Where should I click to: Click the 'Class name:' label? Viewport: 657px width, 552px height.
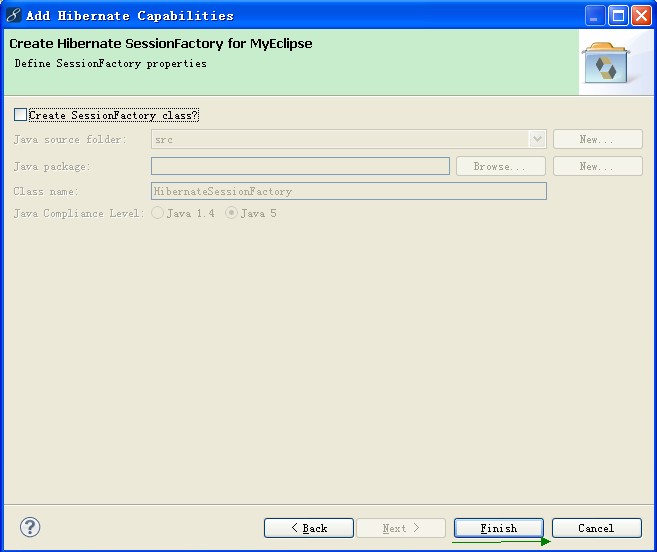tap(46, 192)
